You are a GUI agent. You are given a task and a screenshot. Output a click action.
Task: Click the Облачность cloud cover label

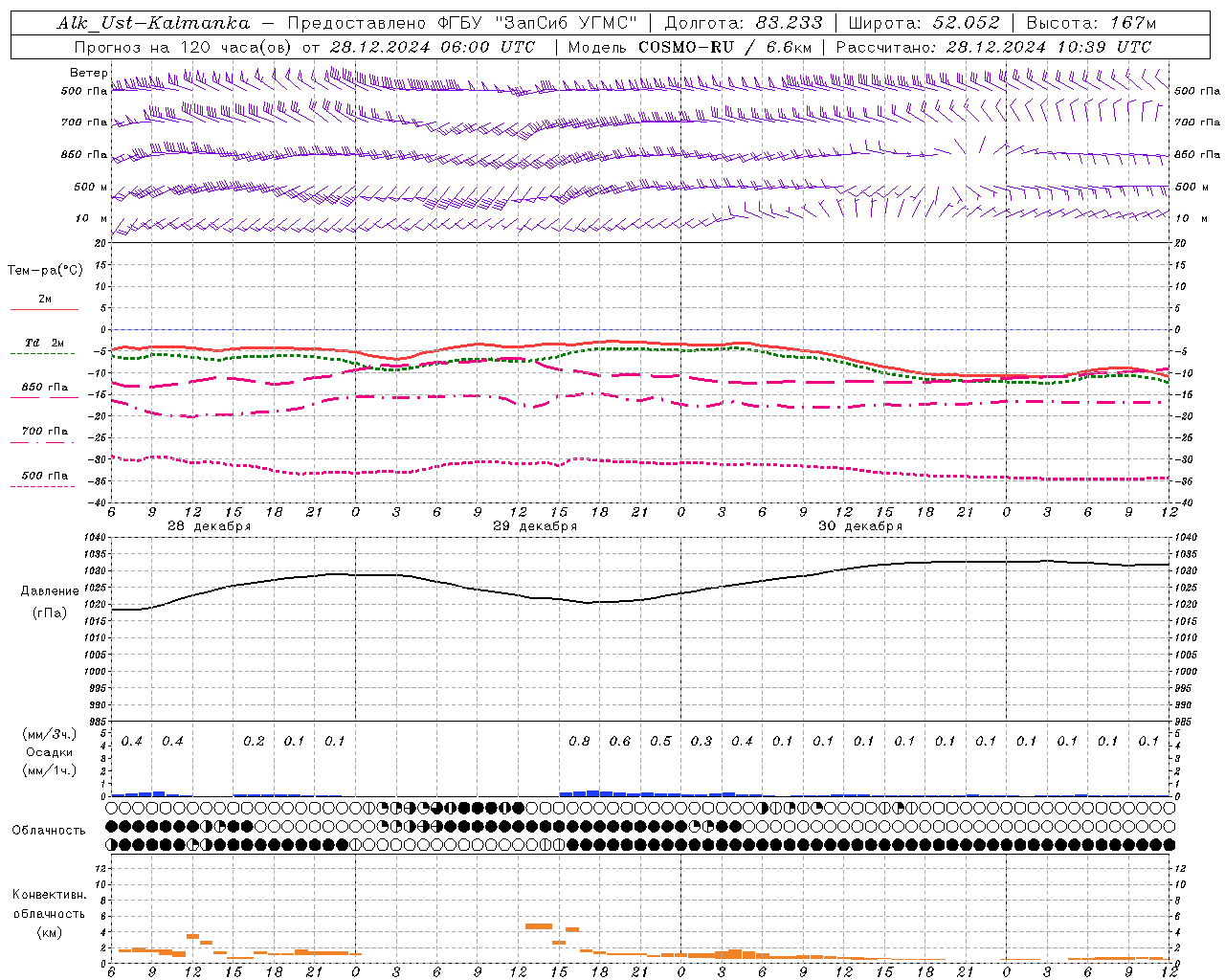point(49,831)
